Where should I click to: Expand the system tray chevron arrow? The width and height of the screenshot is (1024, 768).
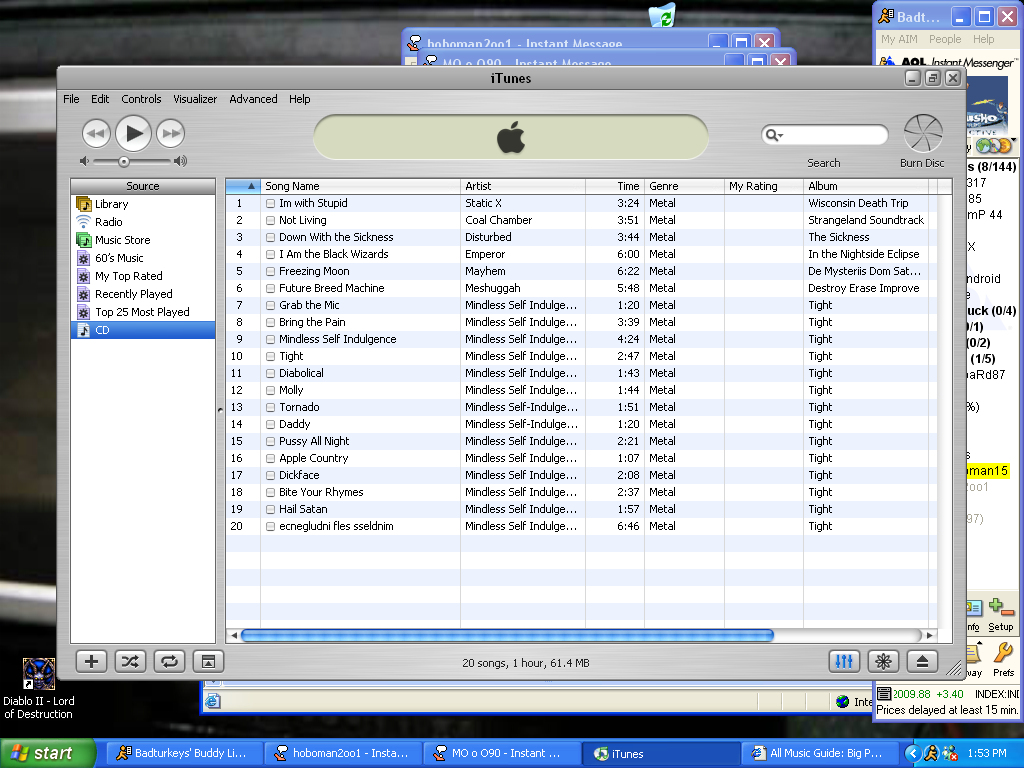point(912,754)
